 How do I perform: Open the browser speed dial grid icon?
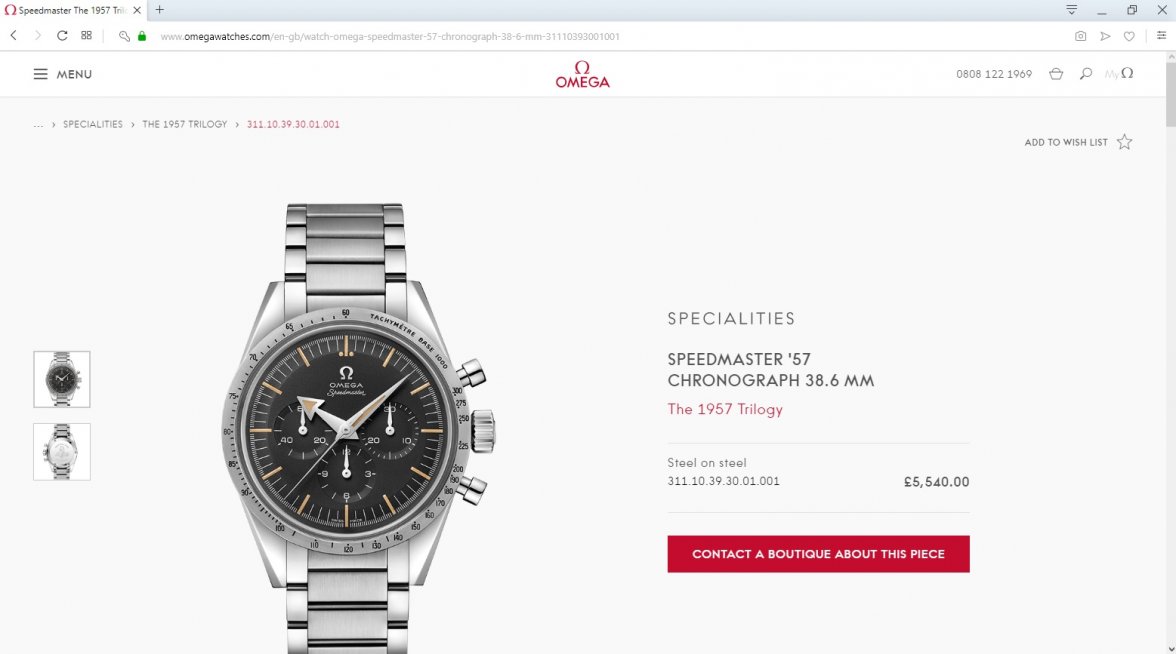[x=86, y=35]
